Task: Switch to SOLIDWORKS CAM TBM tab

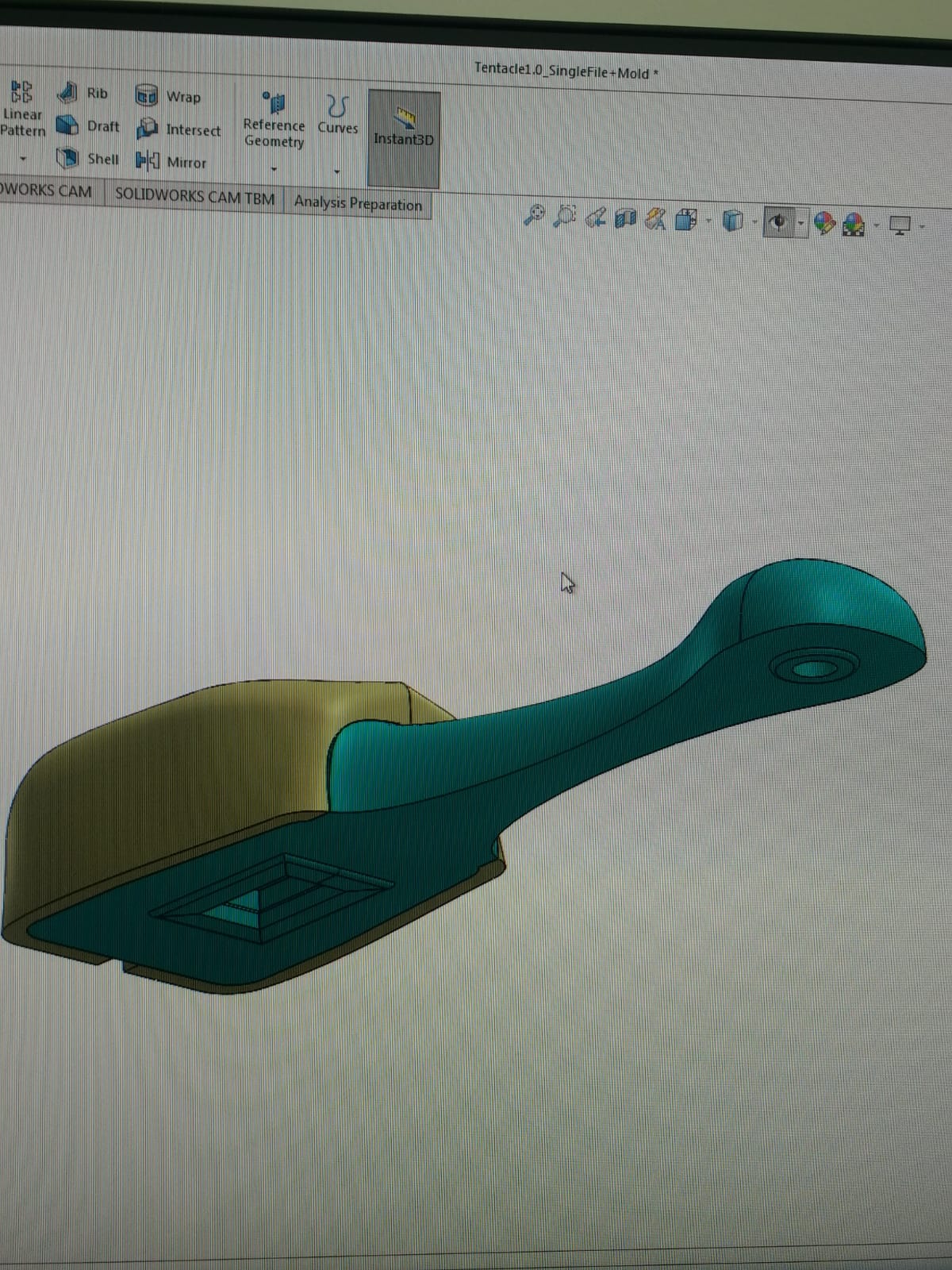Action: tap(194, 197)
